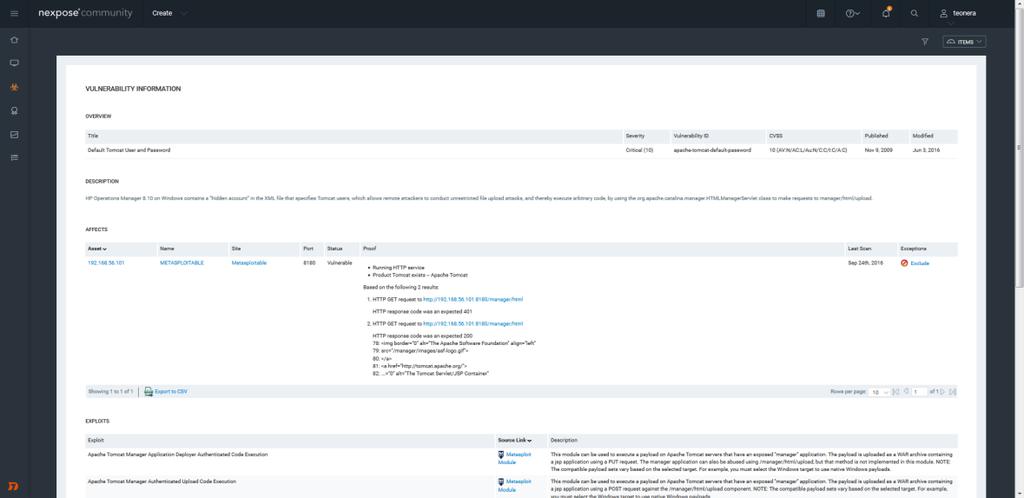
Task: Select the Jun 3, 2016 modified date
Action: point(926,150)
